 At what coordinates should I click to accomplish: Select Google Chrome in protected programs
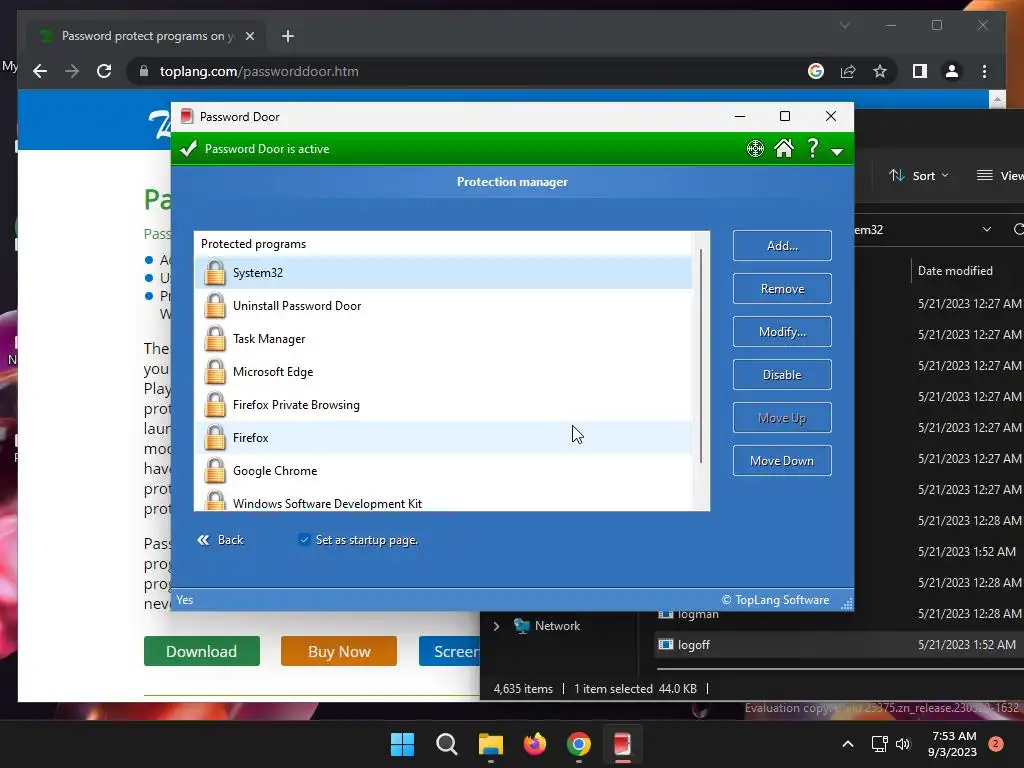click(x=443, y=471)
